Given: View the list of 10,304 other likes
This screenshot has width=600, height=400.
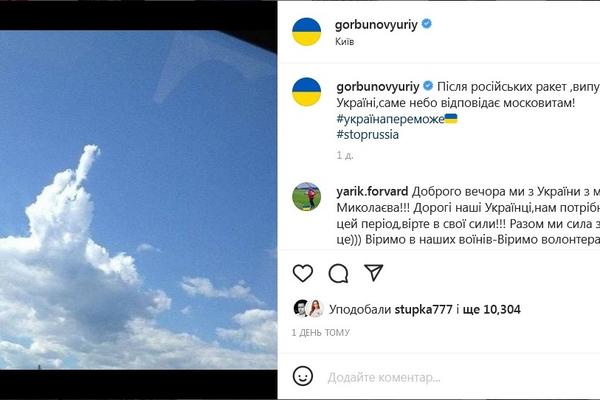Looking at the screenshot, I should click(x=492, y=309).
